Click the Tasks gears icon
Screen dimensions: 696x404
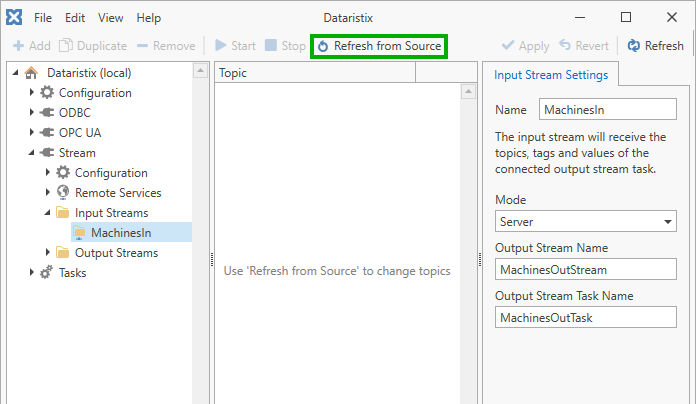(x=47, y=272)
